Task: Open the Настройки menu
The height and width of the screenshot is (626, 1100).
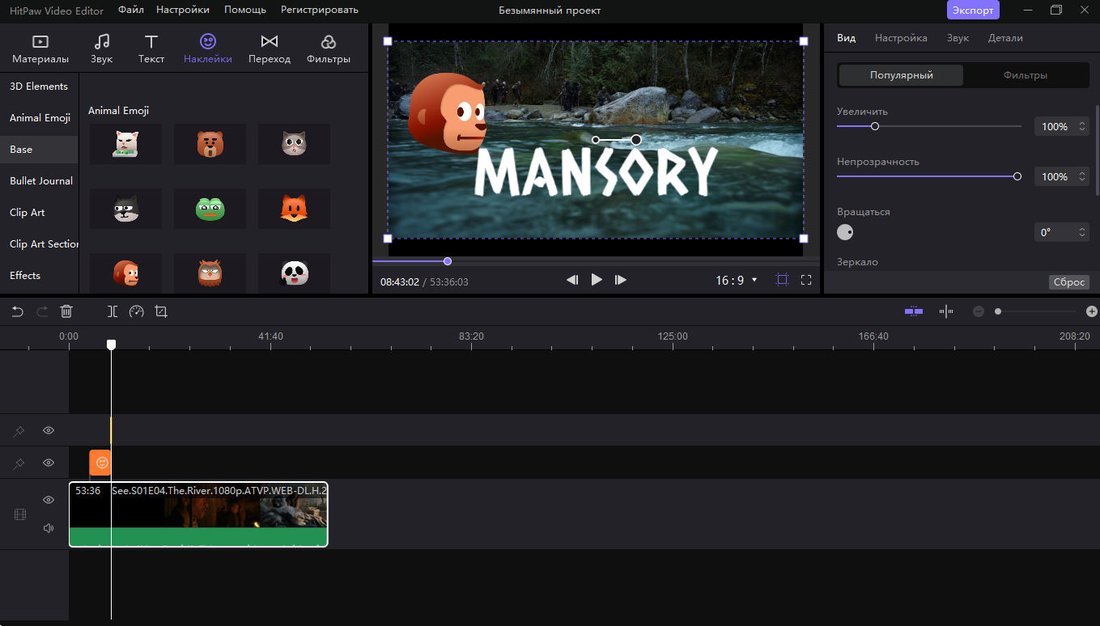Action: click(x=182, y=10)
